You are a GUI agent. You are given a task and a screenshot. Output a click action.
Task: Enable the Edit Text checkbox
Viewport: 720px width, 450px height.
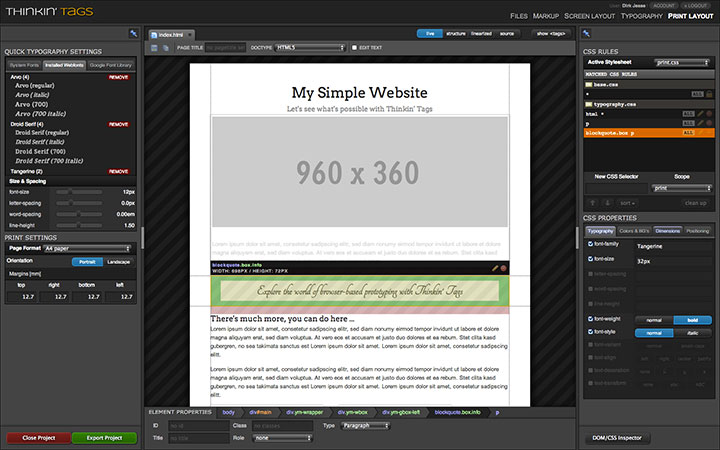(x=354, y=47)
